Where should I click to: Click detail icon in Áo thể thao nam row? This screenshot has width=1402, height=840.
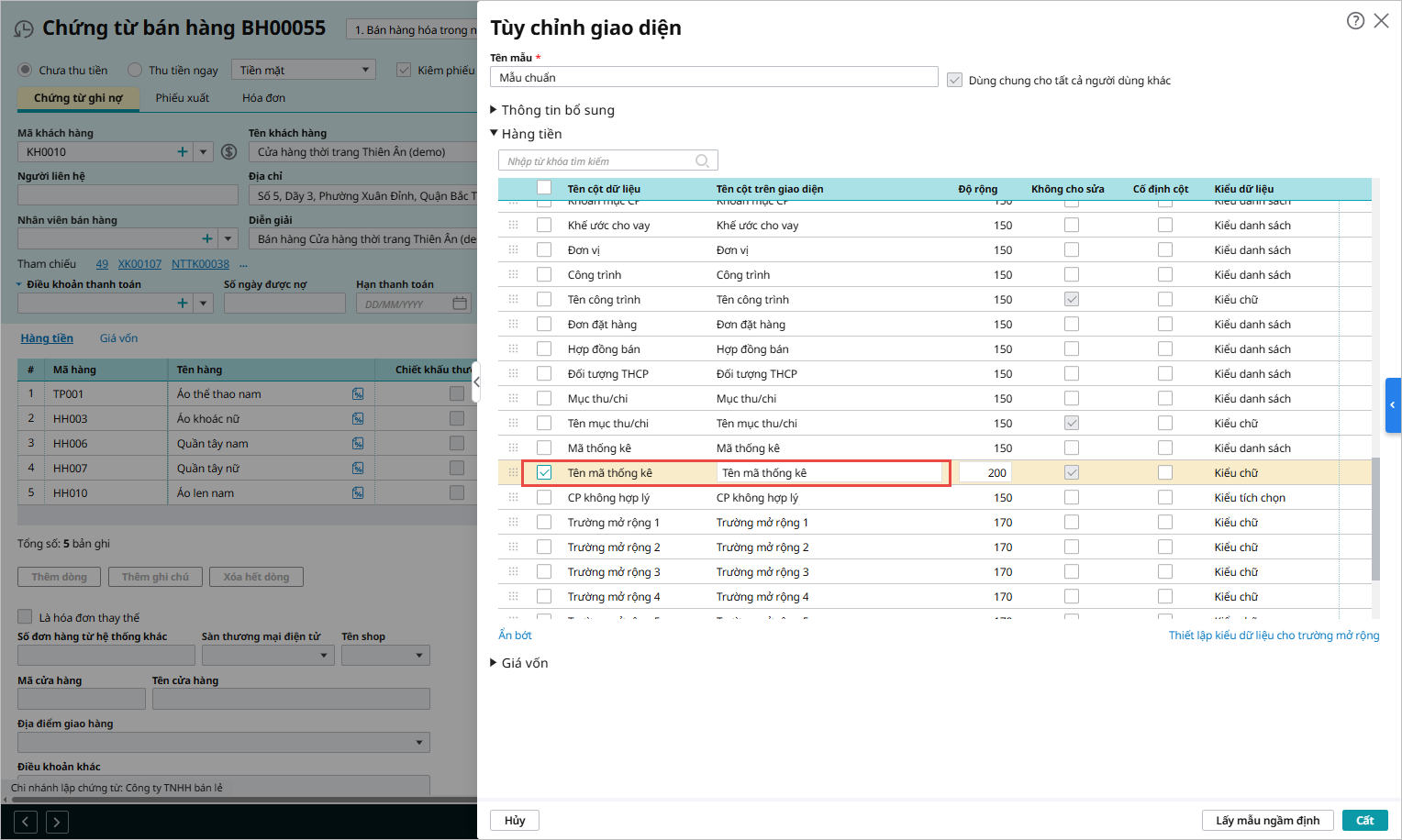coord(358,394)
